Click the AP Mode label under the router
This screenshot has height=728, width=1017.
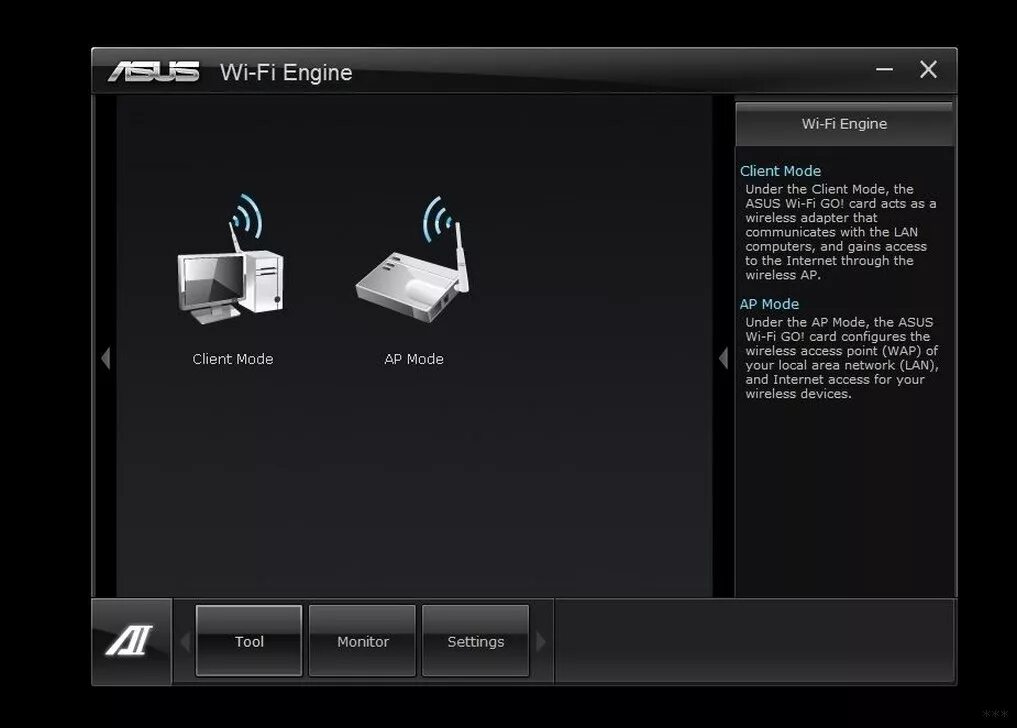(413, 358)
